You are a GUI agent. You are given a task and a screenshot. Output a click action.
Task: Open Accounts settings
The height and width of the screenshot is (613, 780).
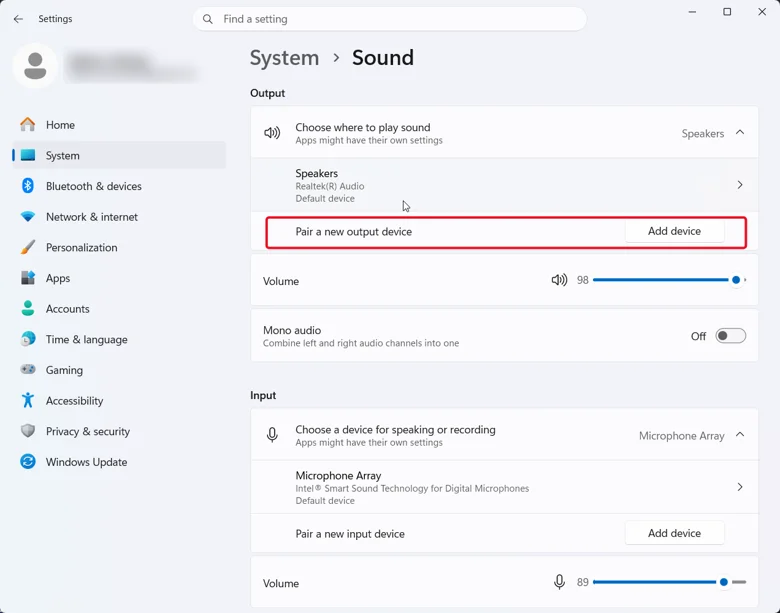119,308
